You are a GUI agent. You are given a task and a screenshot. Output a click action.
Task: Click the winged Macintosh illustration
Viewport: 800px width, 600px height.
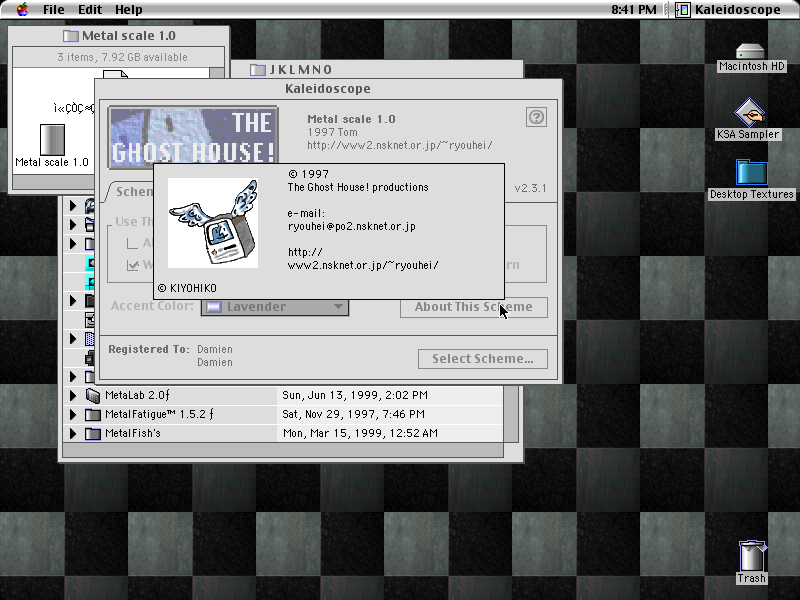[x=213, y=223]
